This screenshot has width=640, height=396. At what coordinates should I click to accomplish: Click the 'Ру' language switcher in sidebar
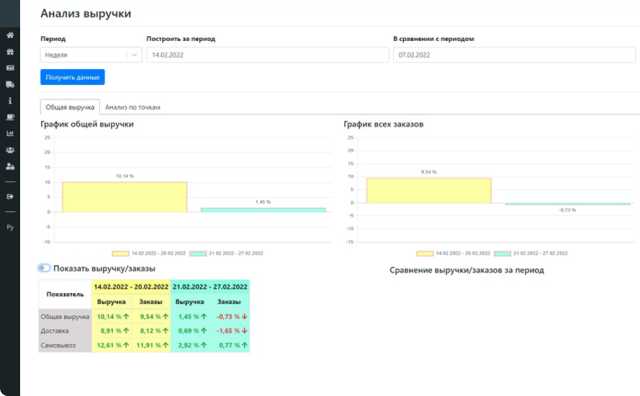[x=10, y=227]
